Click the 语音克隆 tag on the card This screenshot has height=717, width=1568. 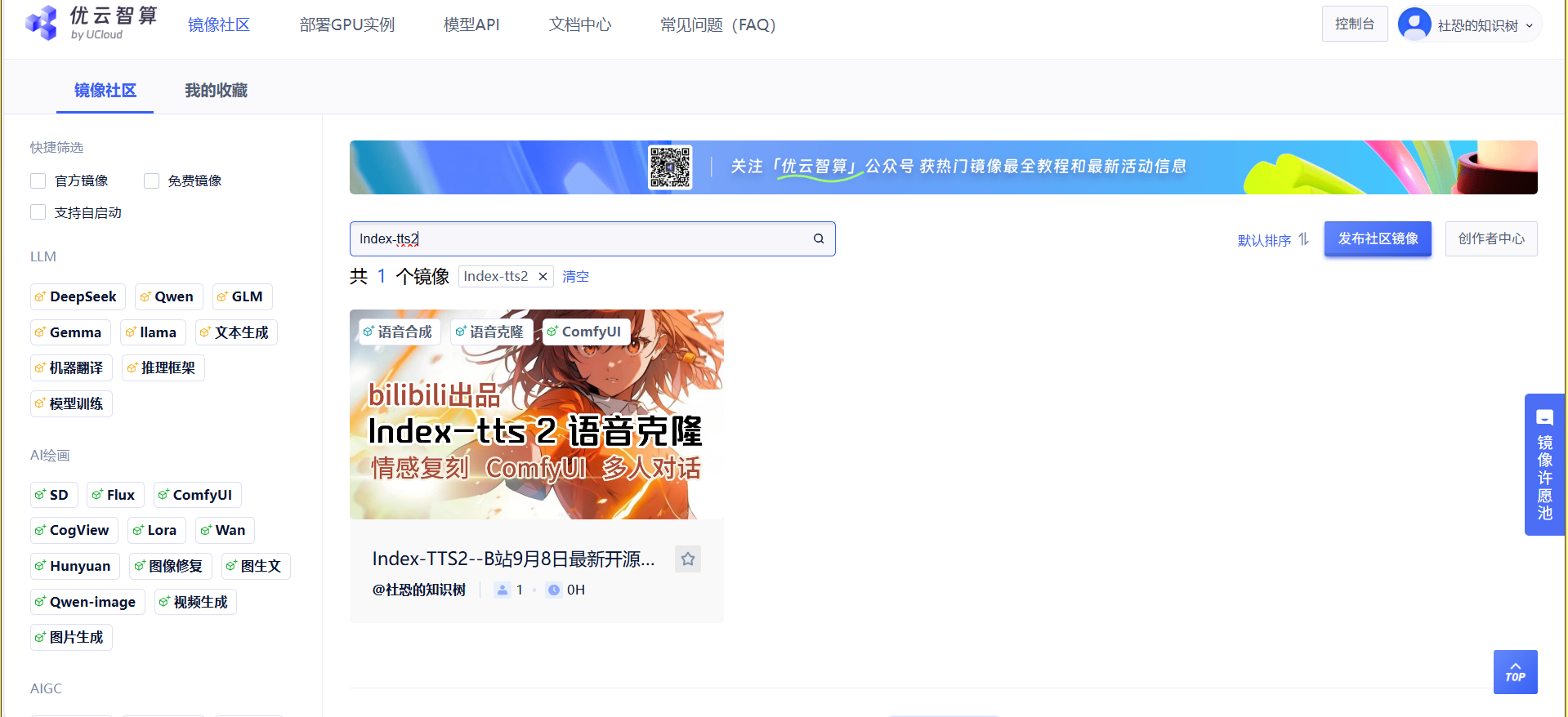[492, 332]
